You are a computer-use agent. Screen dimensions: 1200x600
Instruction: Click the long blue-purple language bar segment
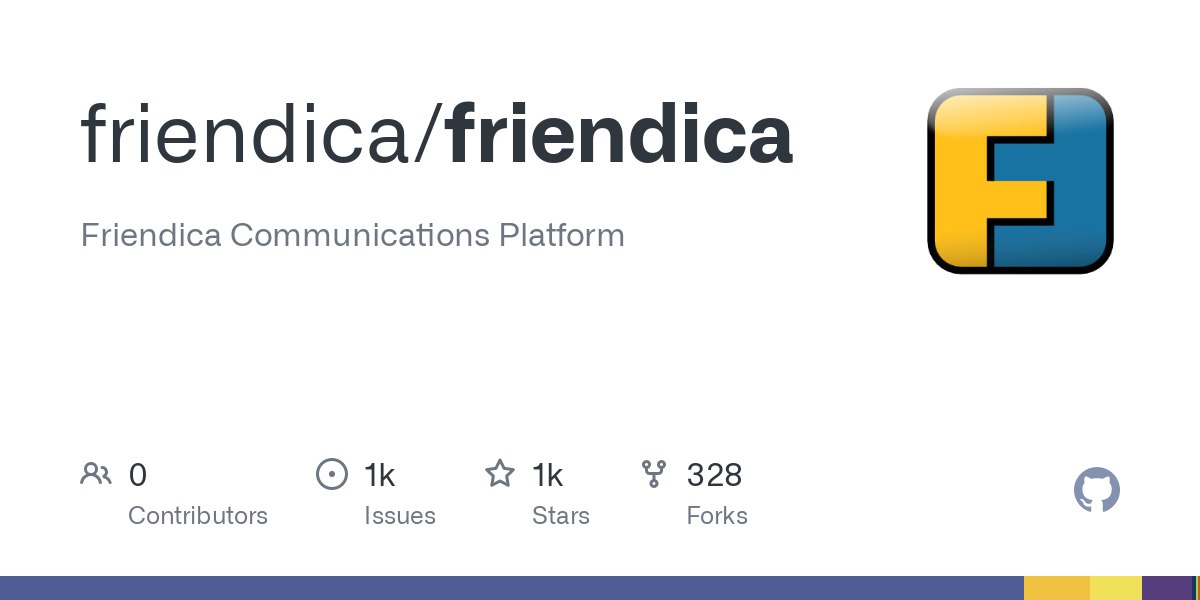point(510,588)
